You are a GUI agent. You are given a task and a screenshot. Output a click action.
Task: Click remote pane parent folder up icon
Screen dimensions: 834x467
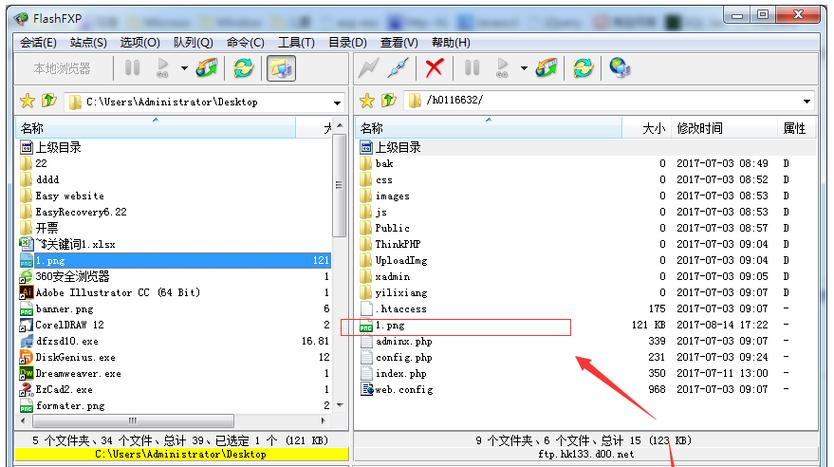[x=389, y=100]
